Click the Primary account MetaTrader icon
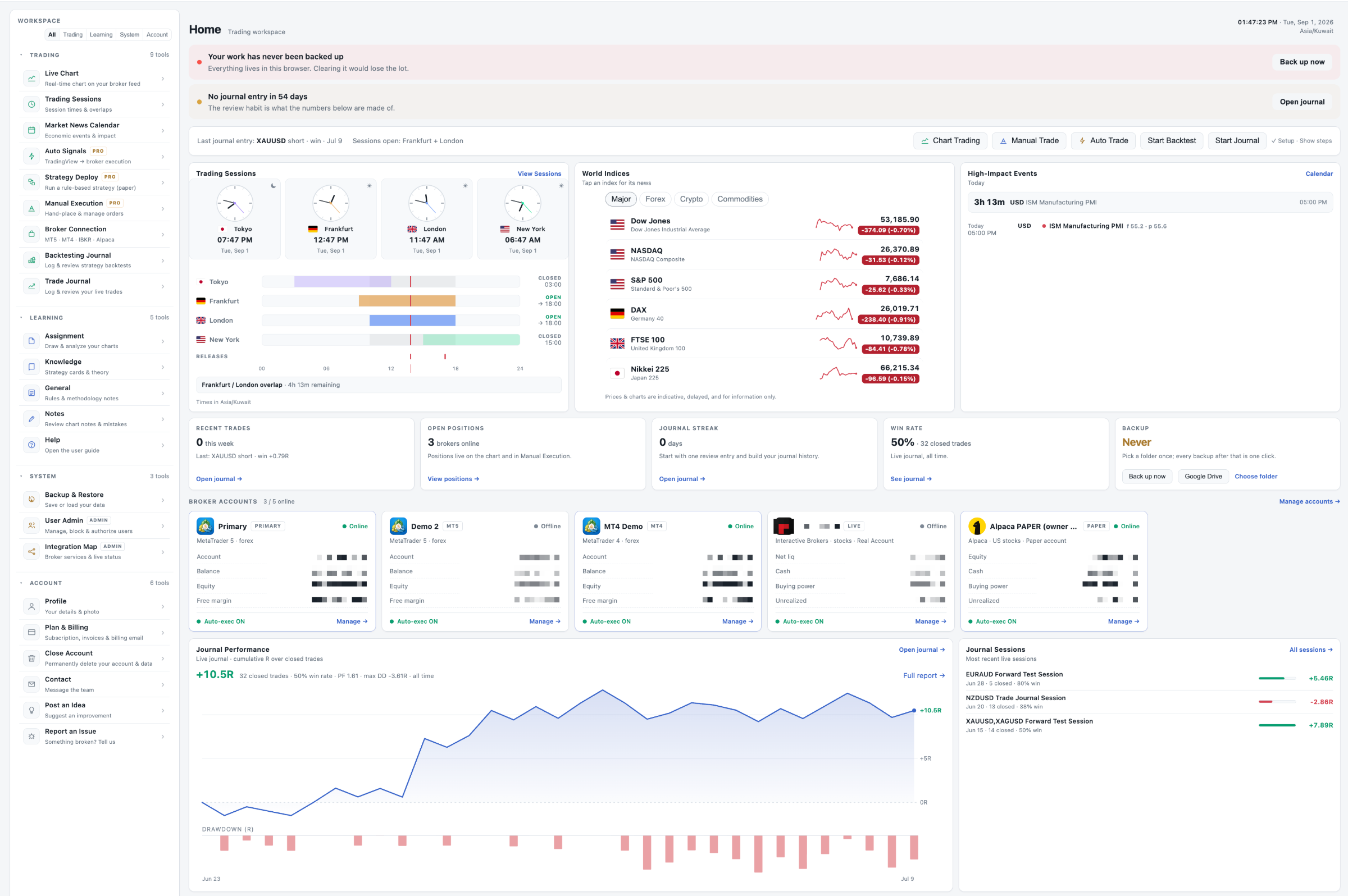 point(204,526)
